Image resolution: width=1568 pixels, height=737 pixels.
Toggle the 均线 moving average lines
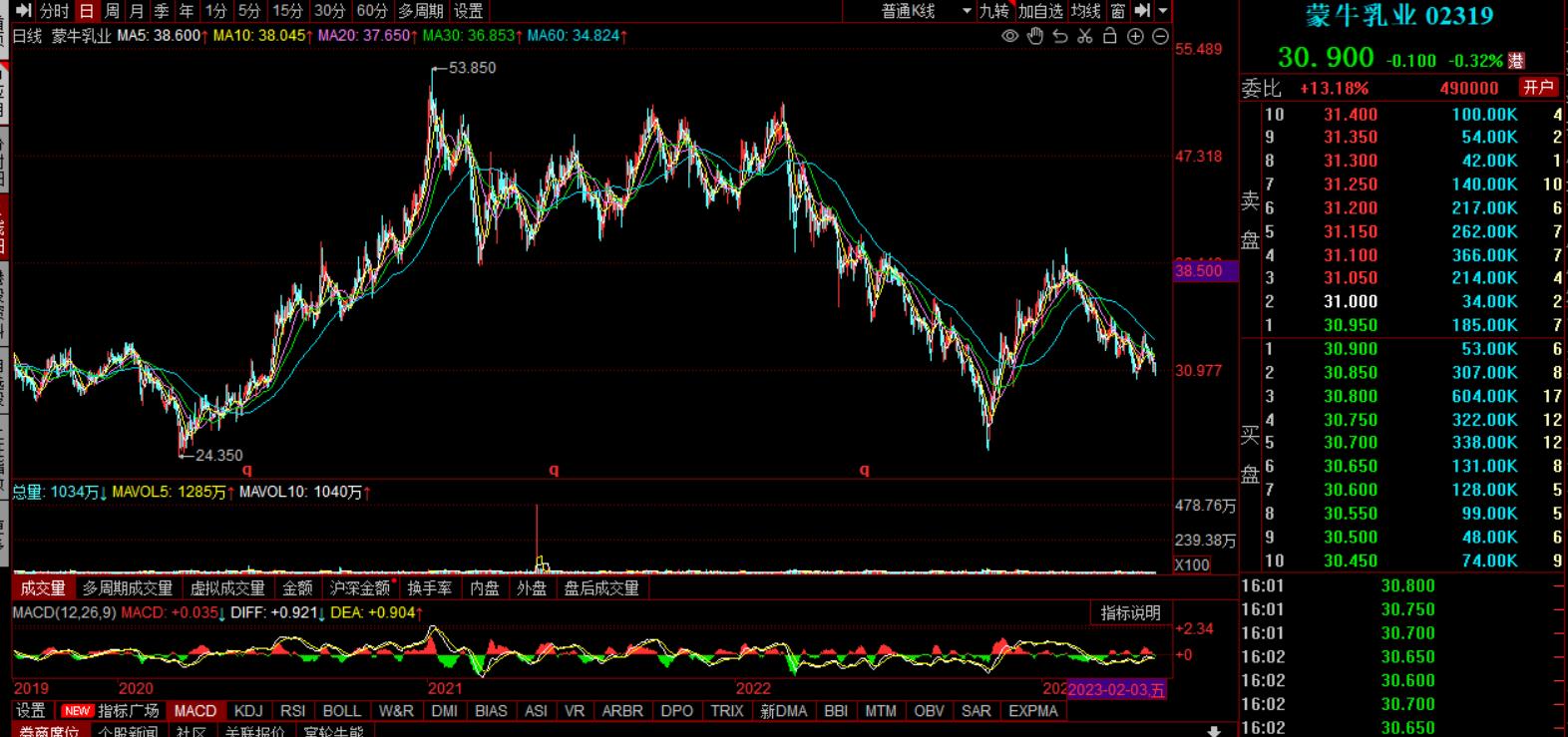(x=1085, y=11)
